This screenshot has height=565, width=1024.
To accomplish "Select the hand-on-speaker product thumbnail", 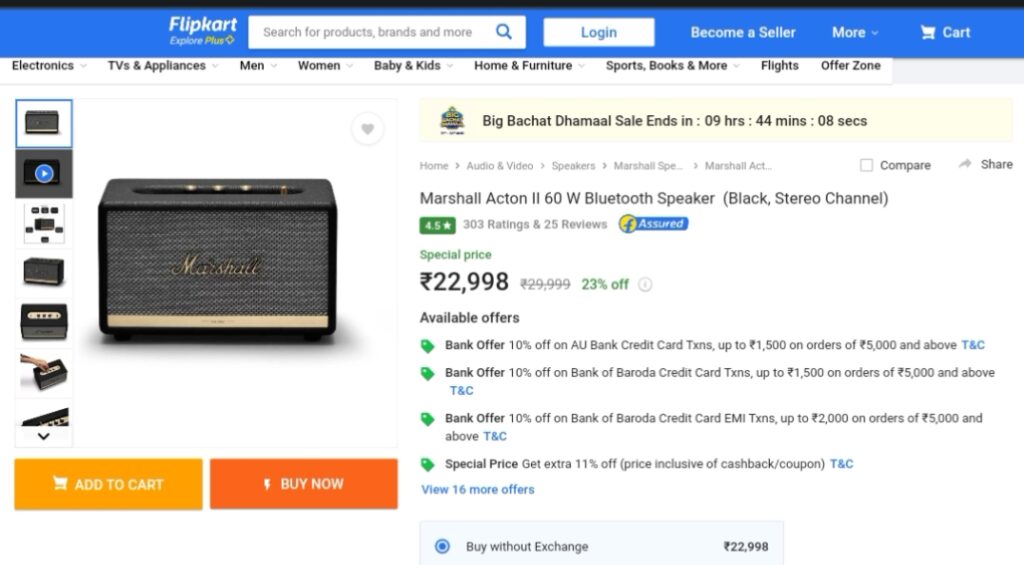I will (44, 372).
